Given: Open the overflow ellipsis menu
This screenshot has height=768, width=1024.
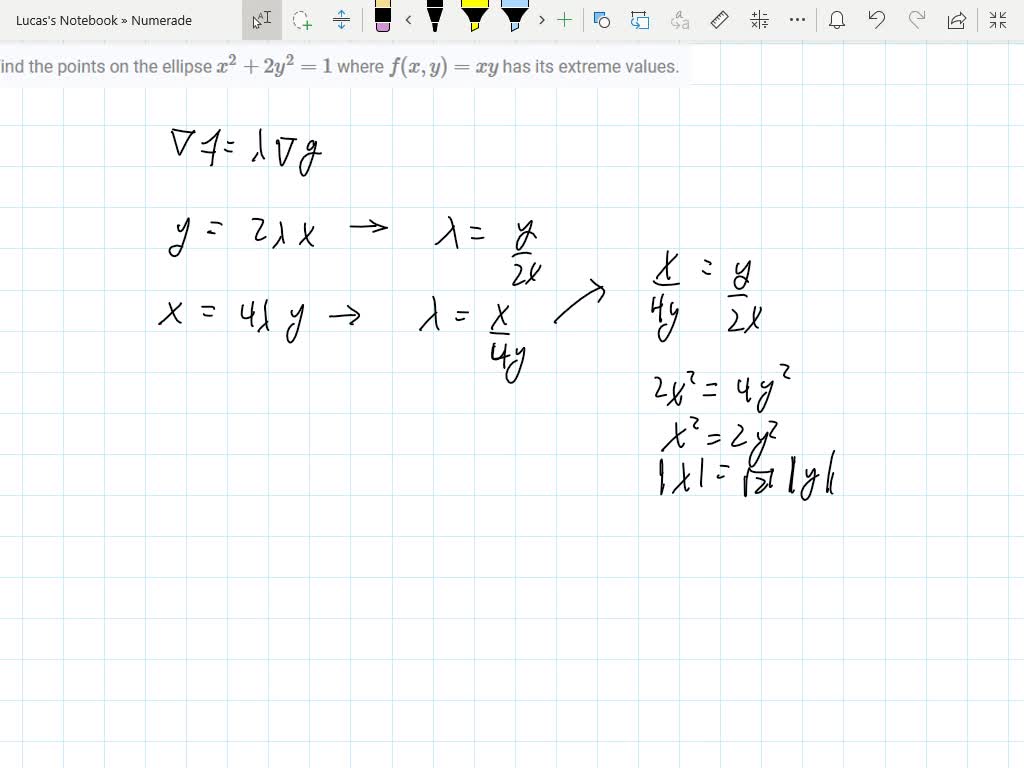Looking at the screenshot, I should (797, 20).
